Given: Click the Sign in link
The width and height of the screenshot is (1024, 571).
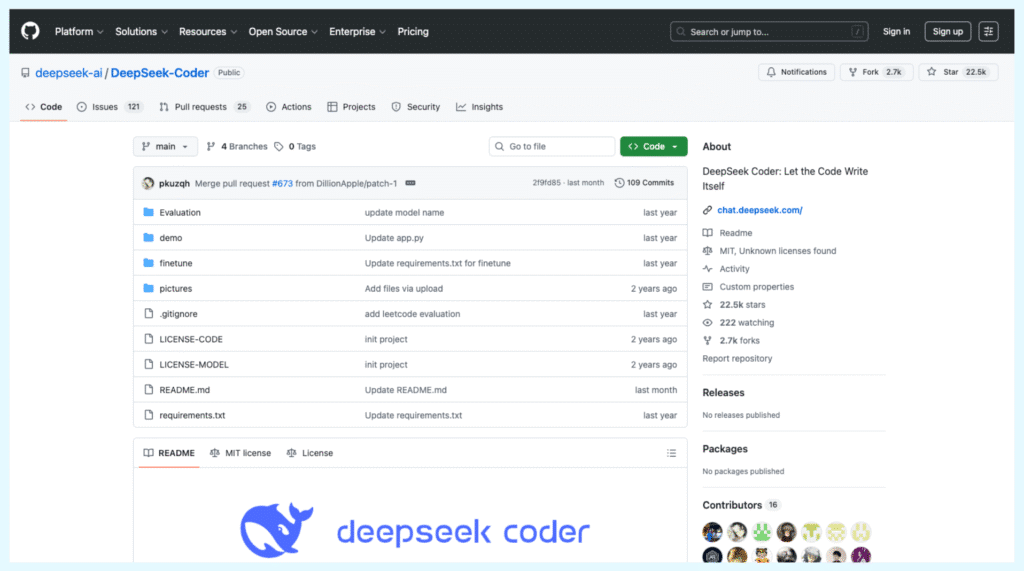Looking at the screenshot, I should 896,31.
